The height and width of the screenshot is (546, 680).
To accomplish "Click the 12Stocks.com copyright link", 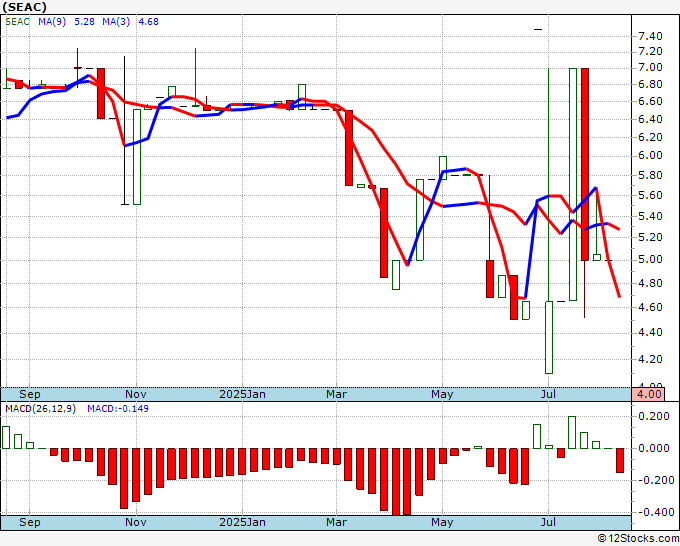I will coord(638,539).
